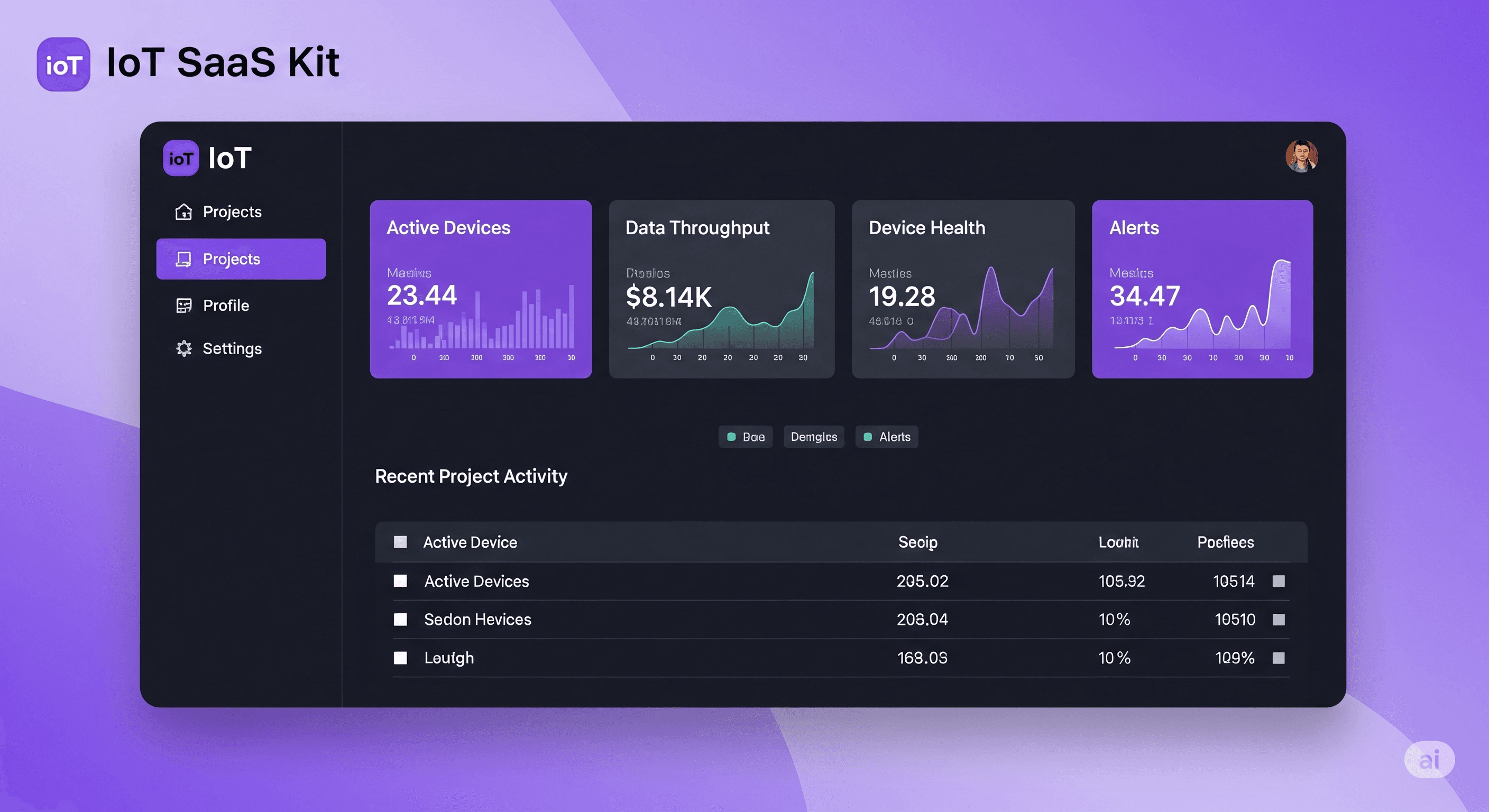Click the Settings gear icon

184,348
